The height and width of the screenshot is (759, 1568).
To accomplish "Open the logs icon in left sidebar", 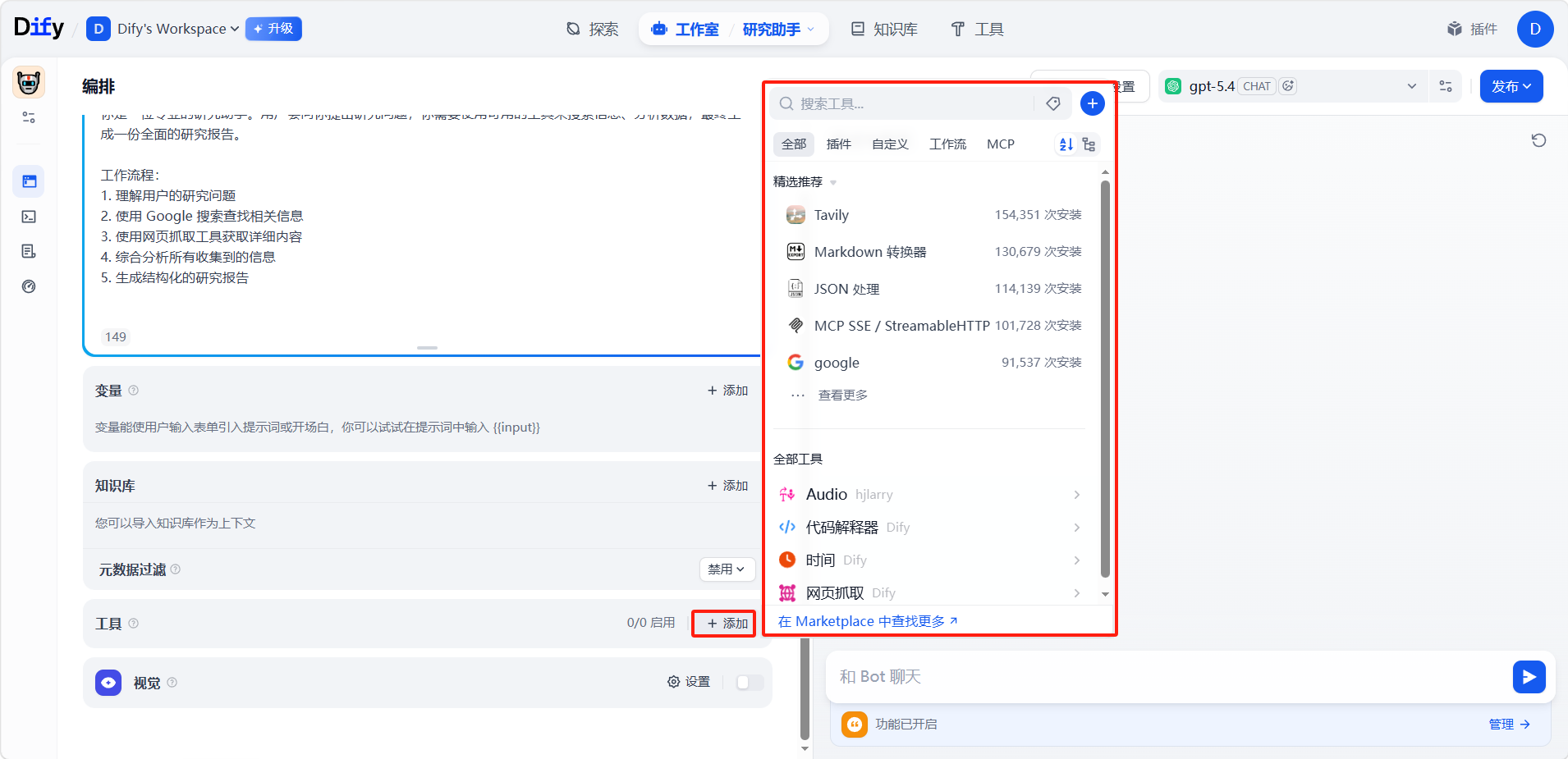I will (29, 251).
